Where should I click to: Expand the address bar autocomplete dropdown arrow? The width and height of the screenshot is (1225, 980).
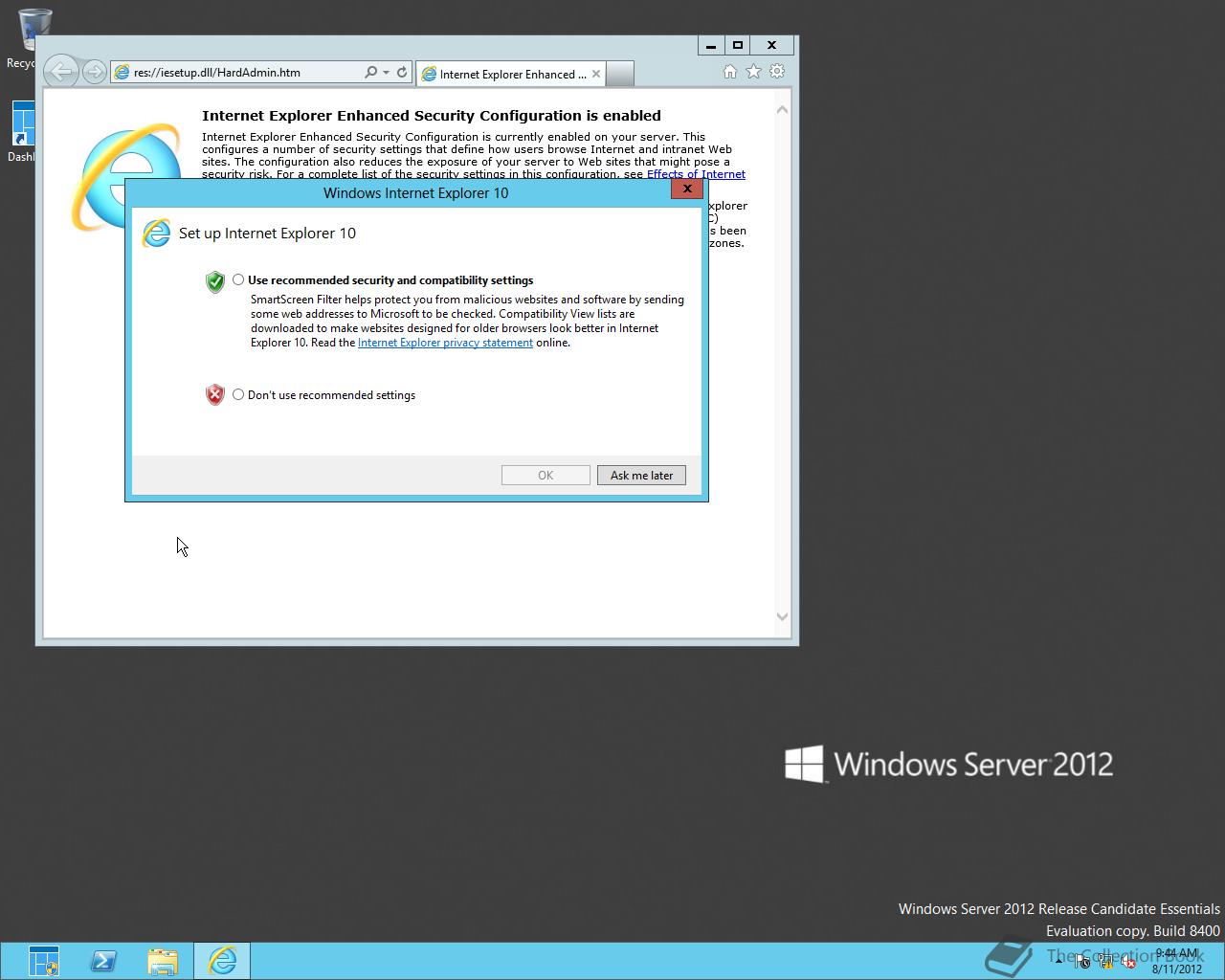click(x=386, y=73)
